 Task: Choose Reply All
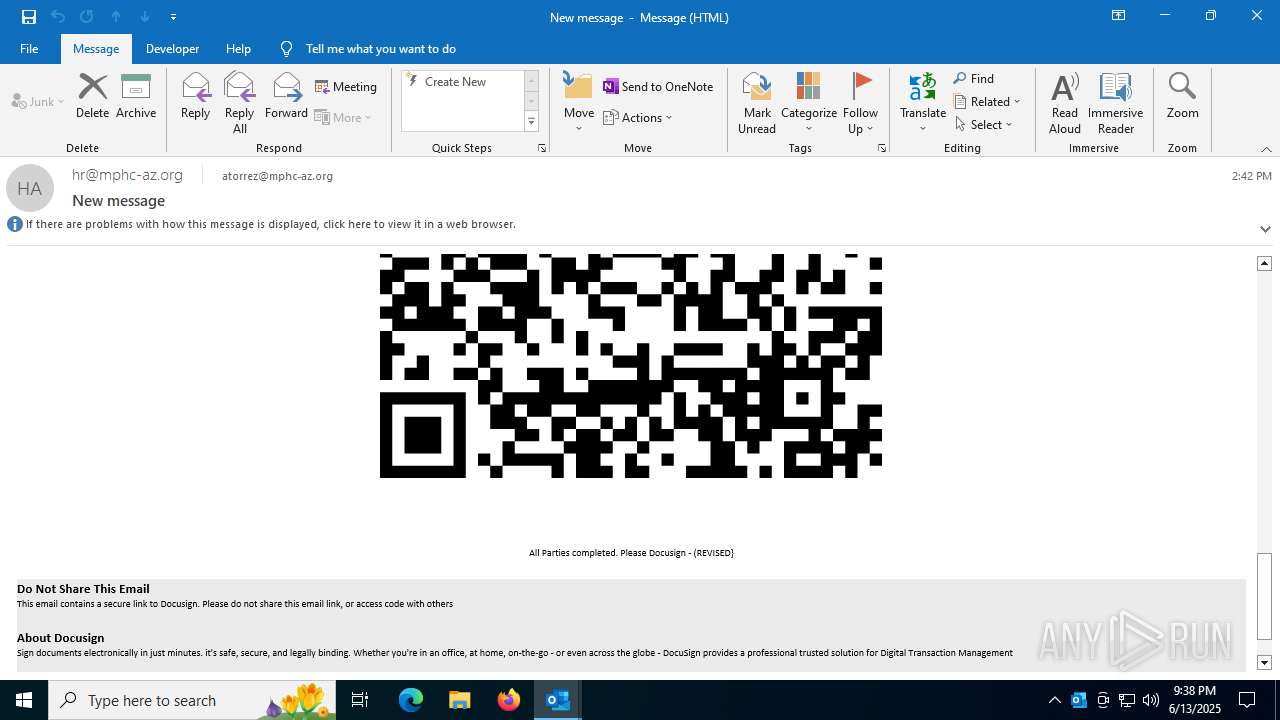pos(240,103)
